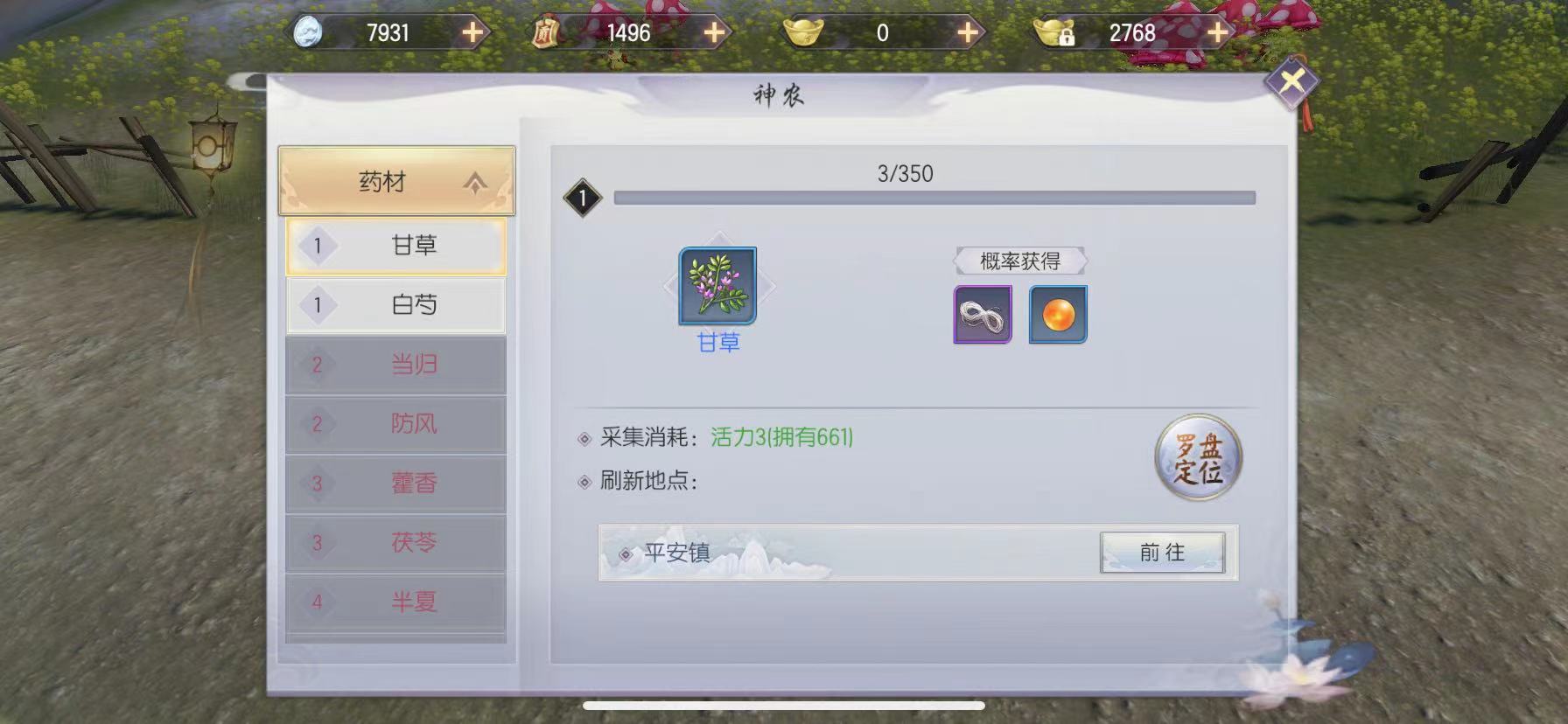Select locked herb 藿香

coord(396,484)
